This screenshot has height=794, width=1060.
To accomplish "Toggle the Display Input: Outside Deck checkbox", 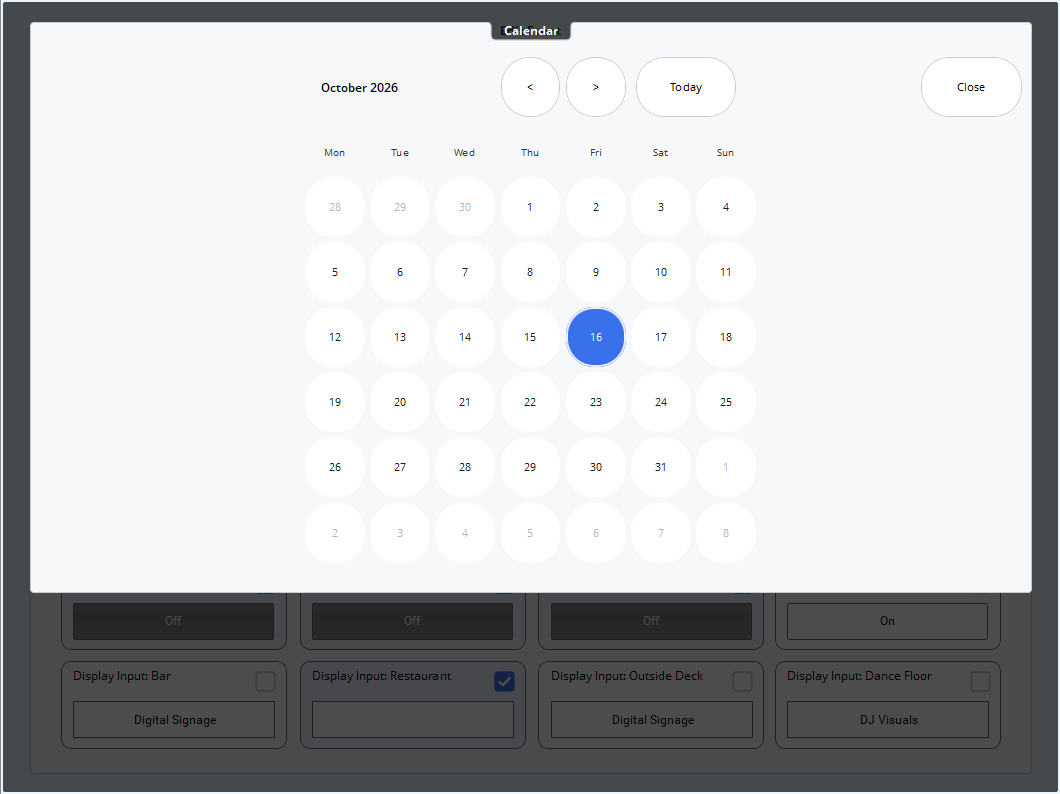I will click(742, 681).
